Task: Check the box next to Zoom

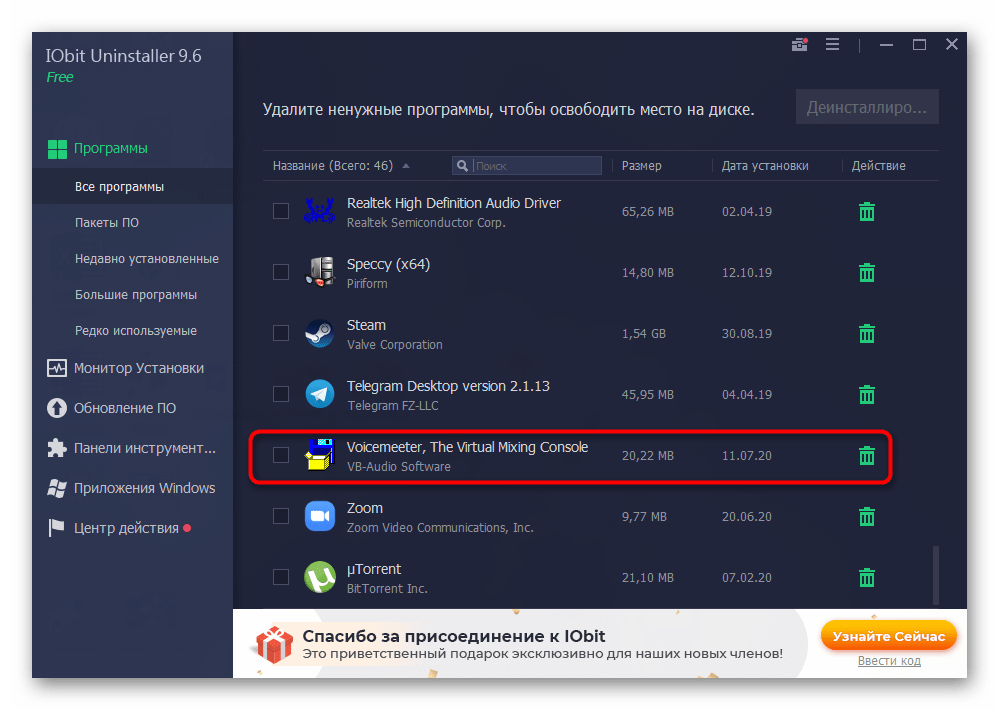Action: (x=281, y=516)
